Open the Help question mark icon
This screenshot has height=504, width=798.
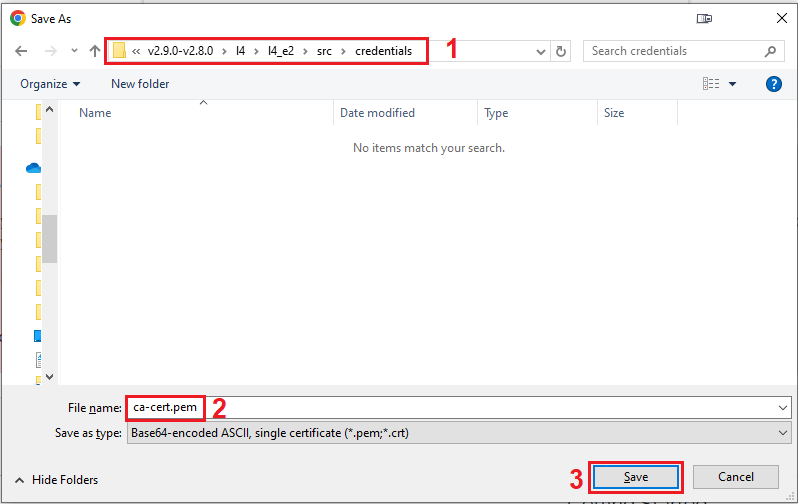click(773, 84)
